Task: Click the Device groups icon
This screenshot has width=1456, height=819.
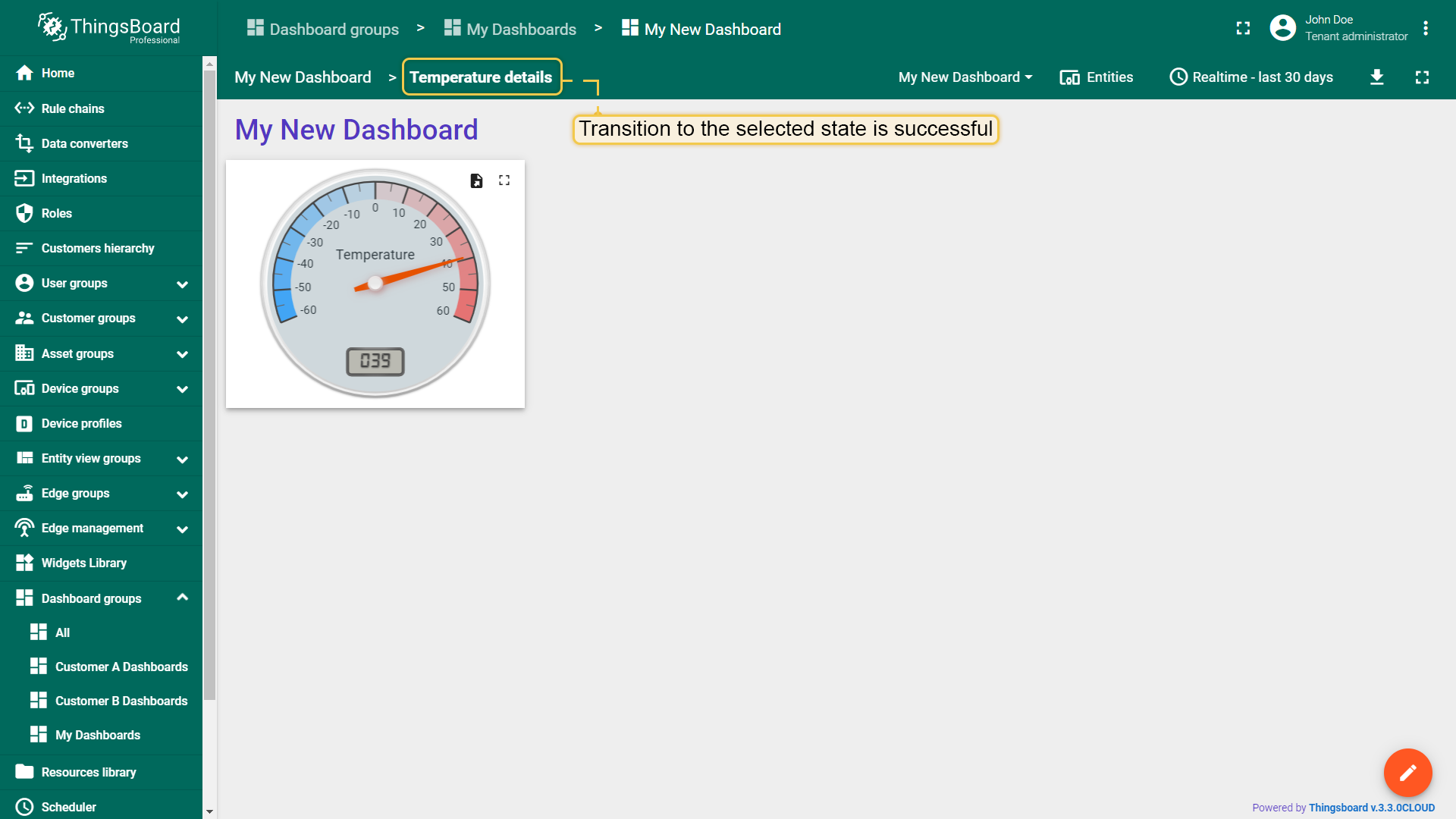Action: pyautogui.click(x=24, y=388)
